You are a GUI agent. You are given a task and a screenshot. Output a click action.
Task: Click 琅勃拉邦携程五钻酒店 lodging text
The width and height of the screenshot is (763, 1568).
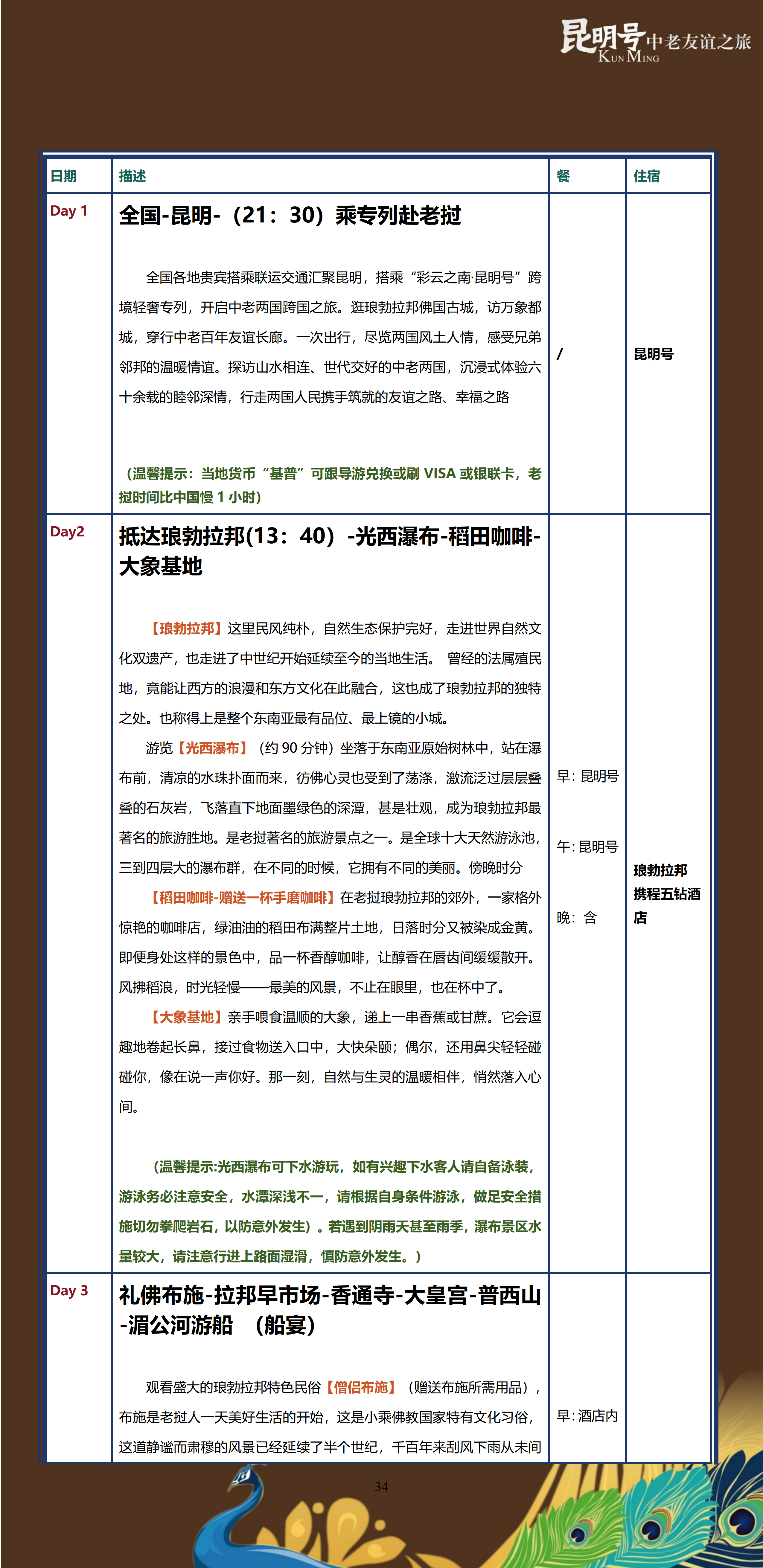667,893
